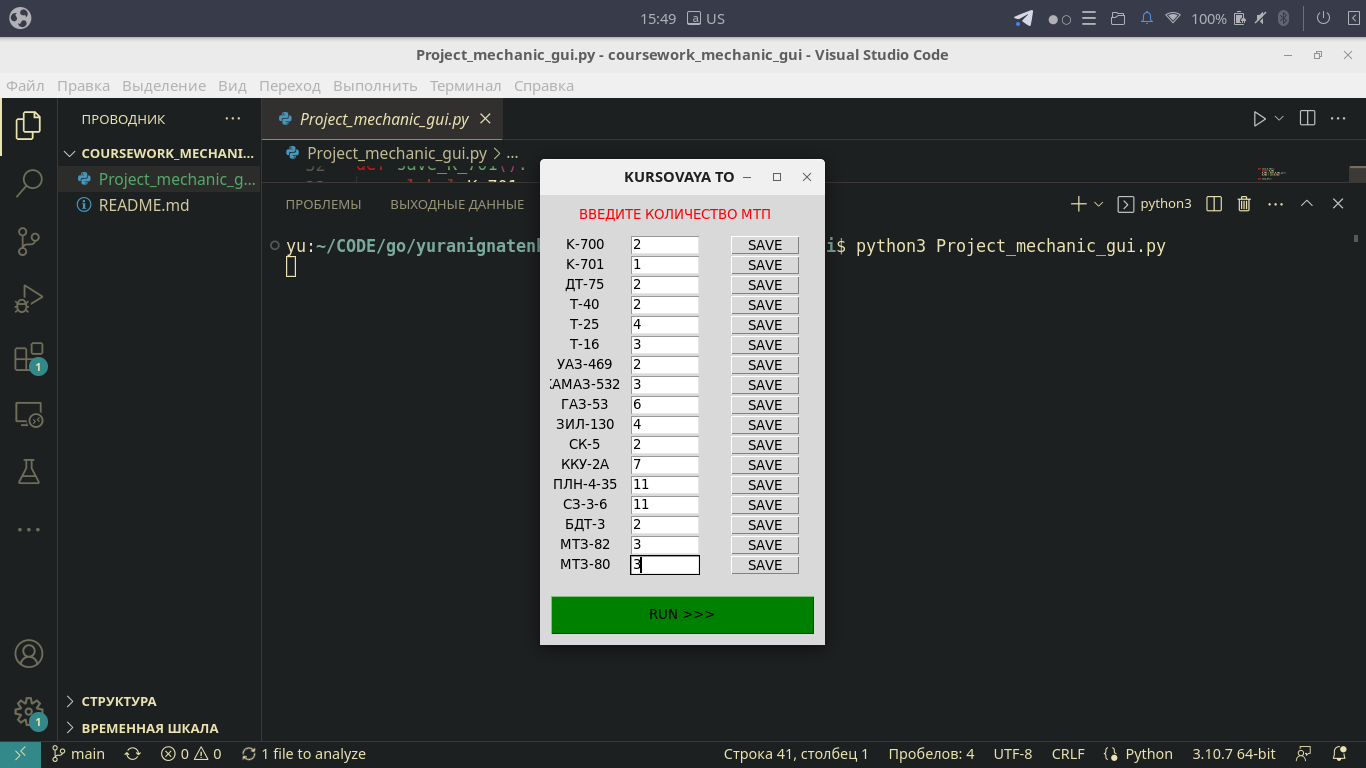Viewport: 1366px width, 768px height.
Task: Switch git branch main in status bar
Action: coord(79,754)
